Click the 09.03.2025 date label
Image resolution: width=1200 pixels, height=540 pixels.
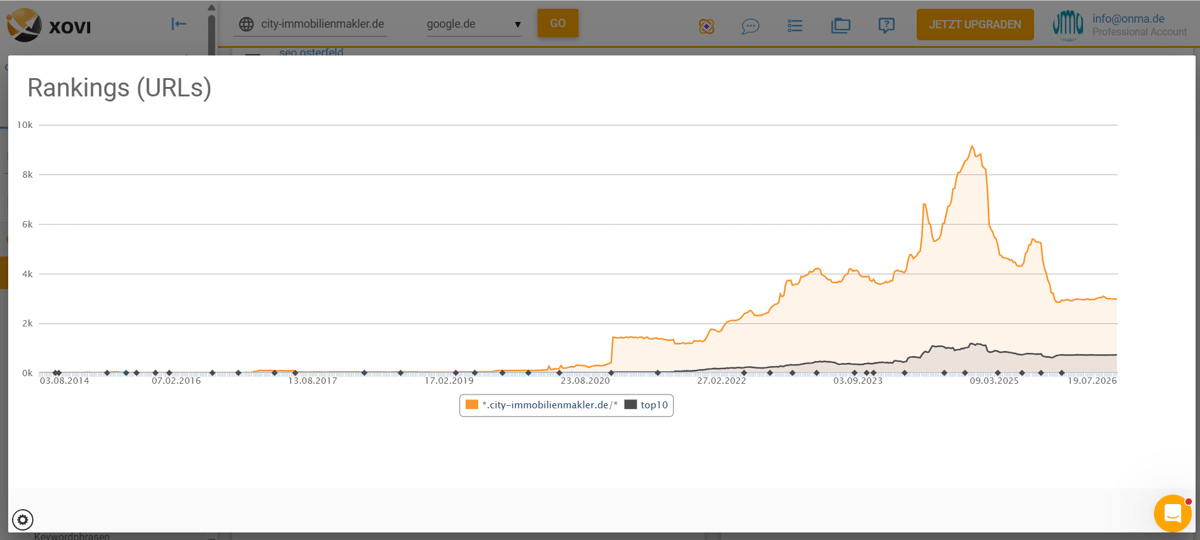[994, 381]
